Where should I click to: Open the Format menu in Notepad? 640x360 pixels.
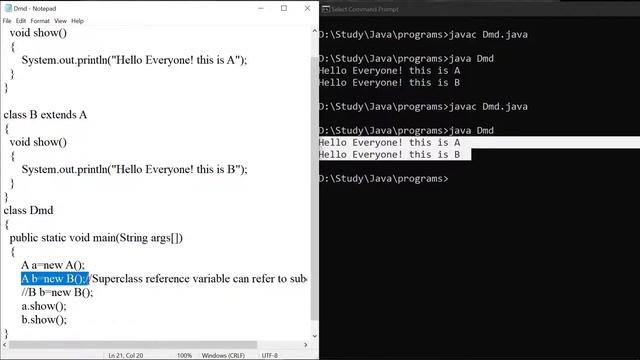(x=40, y=21)
